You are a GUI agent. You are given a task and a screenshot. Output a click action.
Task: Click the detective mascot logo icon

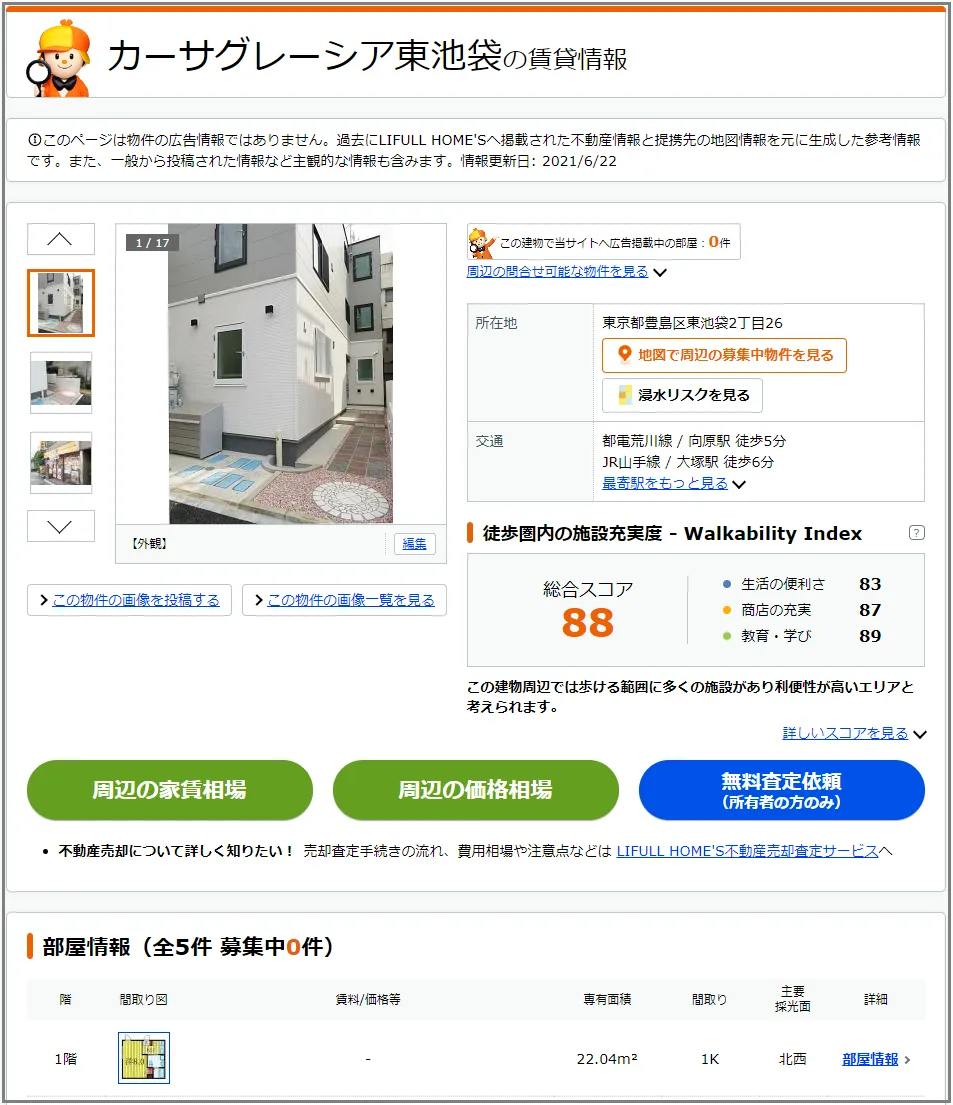click(59, 58)
